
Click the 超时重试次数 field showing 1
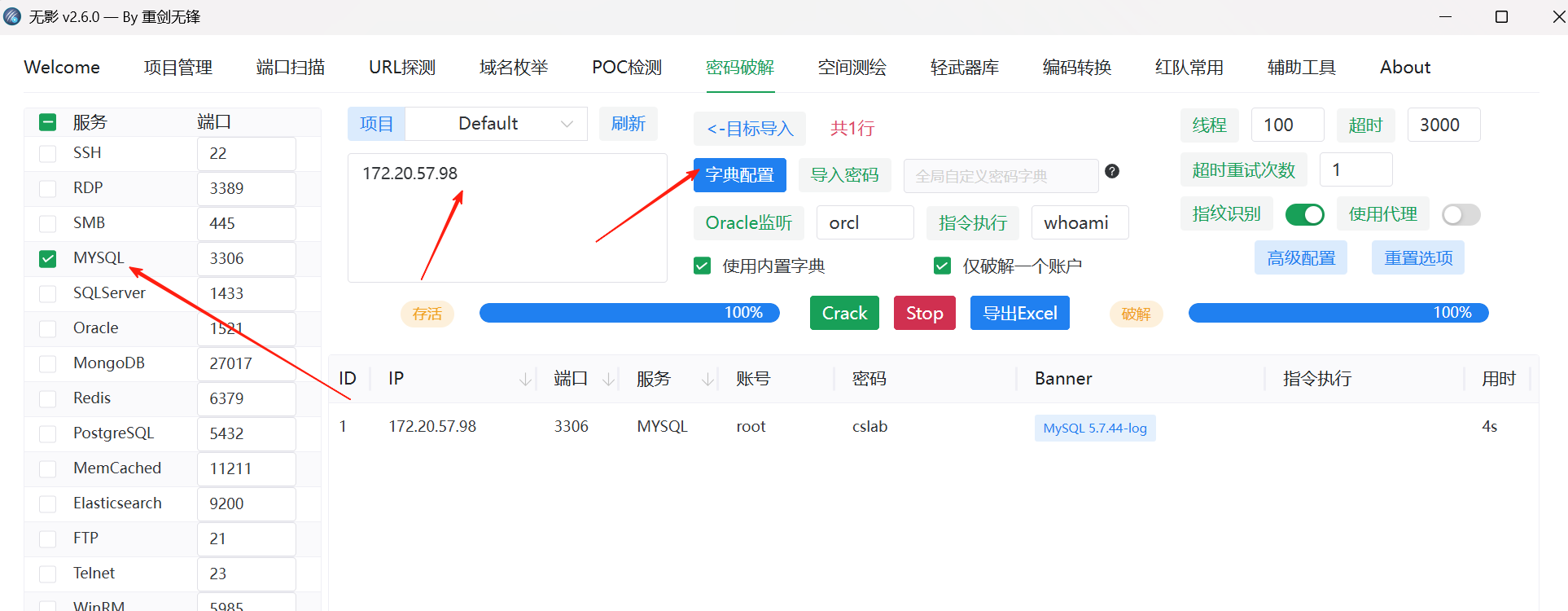tap(1356, 169)
